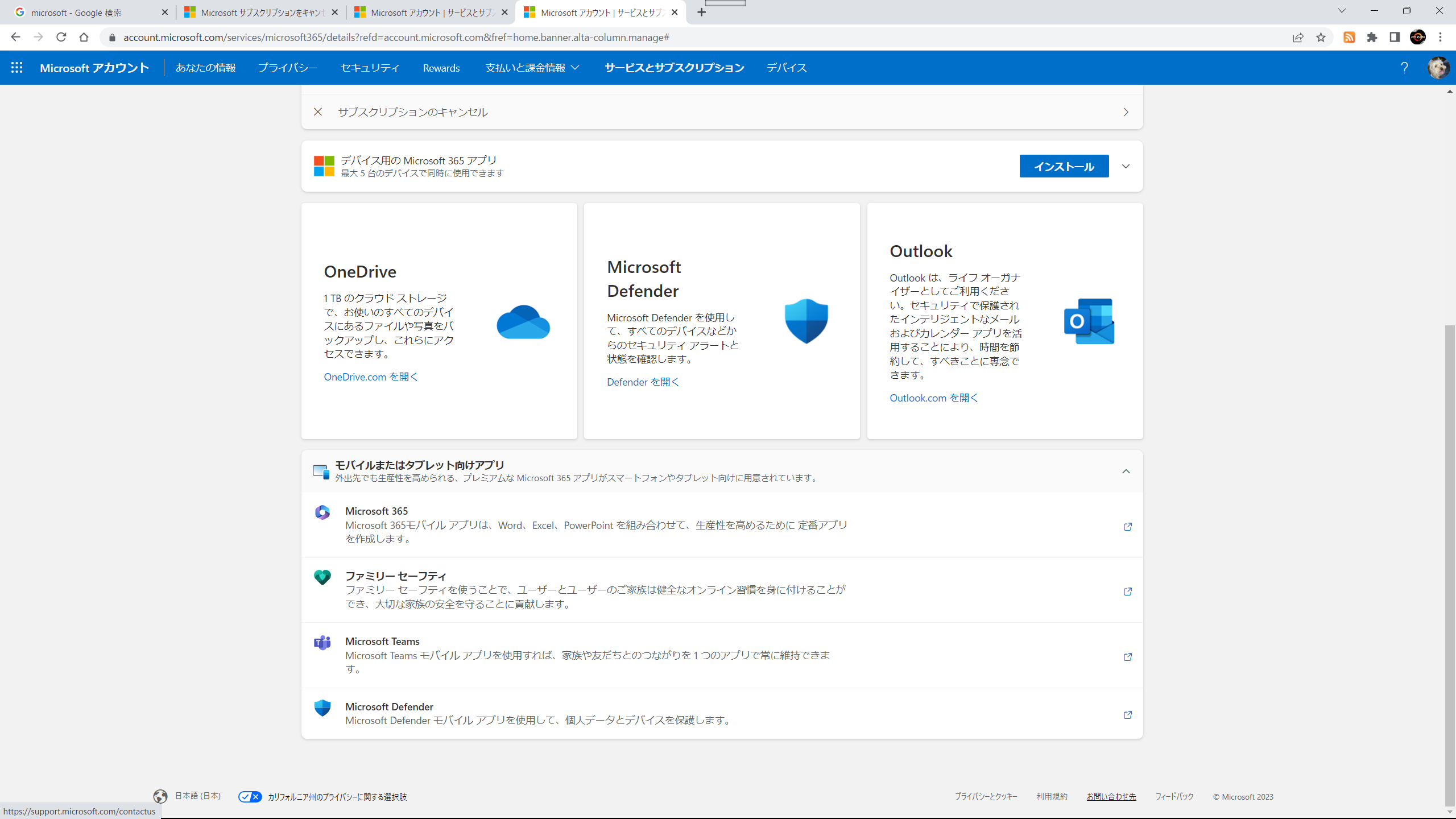The image size is (1456, 819).
Task: Switch to the Microsoft サブスクリプションをキャンセル tab
Action: pos(260,13)
